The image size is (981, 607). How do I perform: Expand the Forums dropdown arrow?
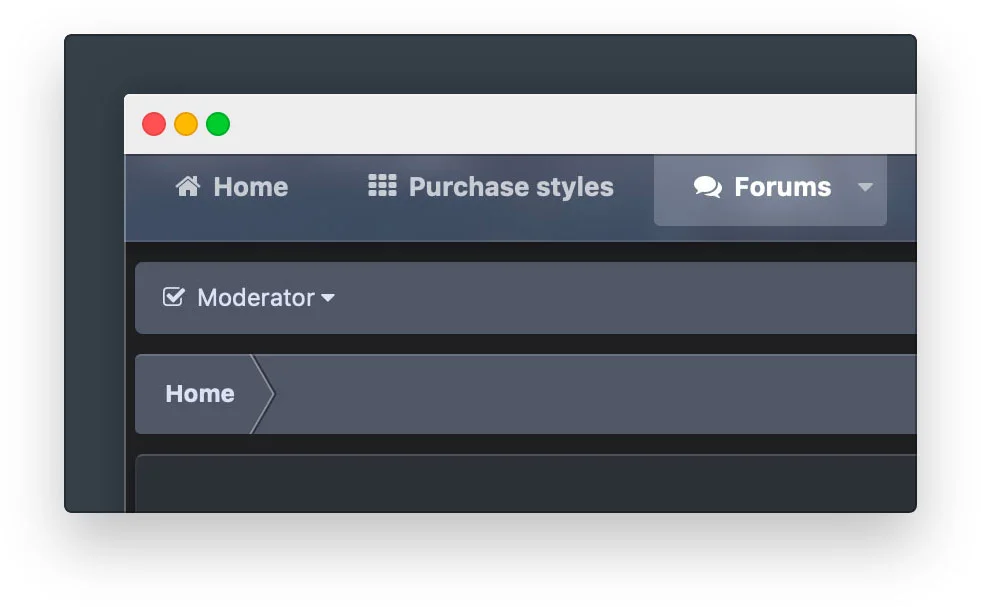tap(865, 187)
